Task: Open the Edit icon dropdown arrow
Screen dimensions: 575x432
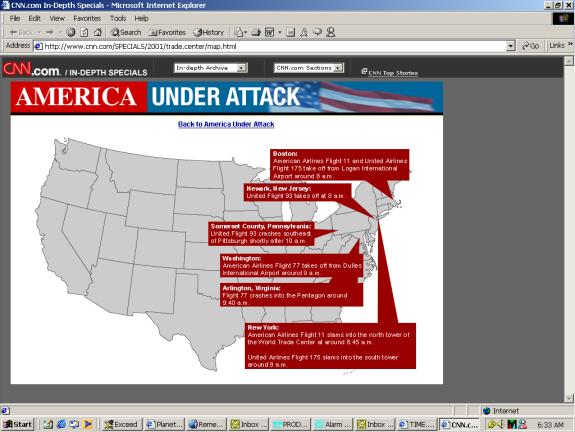Action: 280,32
